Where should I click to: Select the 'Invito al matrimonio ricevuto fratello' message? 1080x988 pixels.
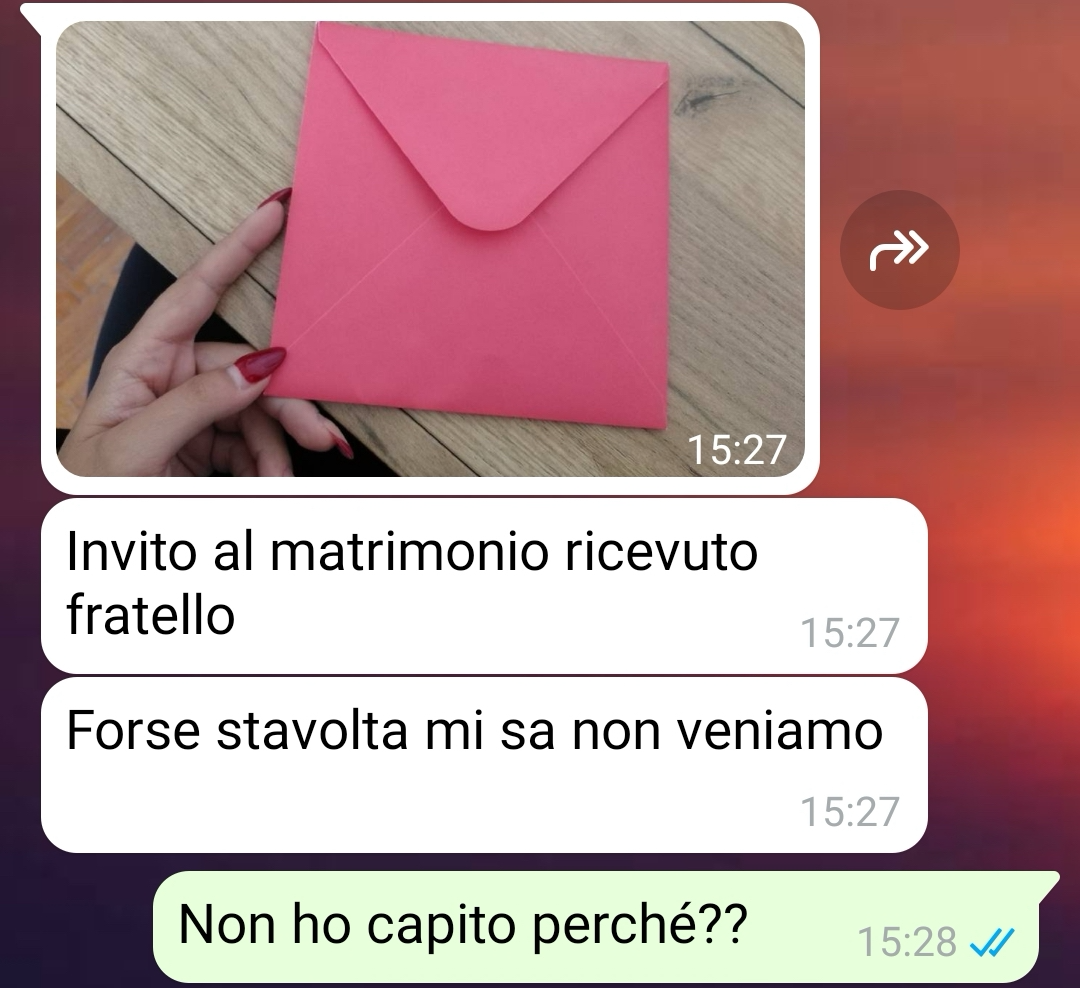pyautogui.click(x=484, y=586)
